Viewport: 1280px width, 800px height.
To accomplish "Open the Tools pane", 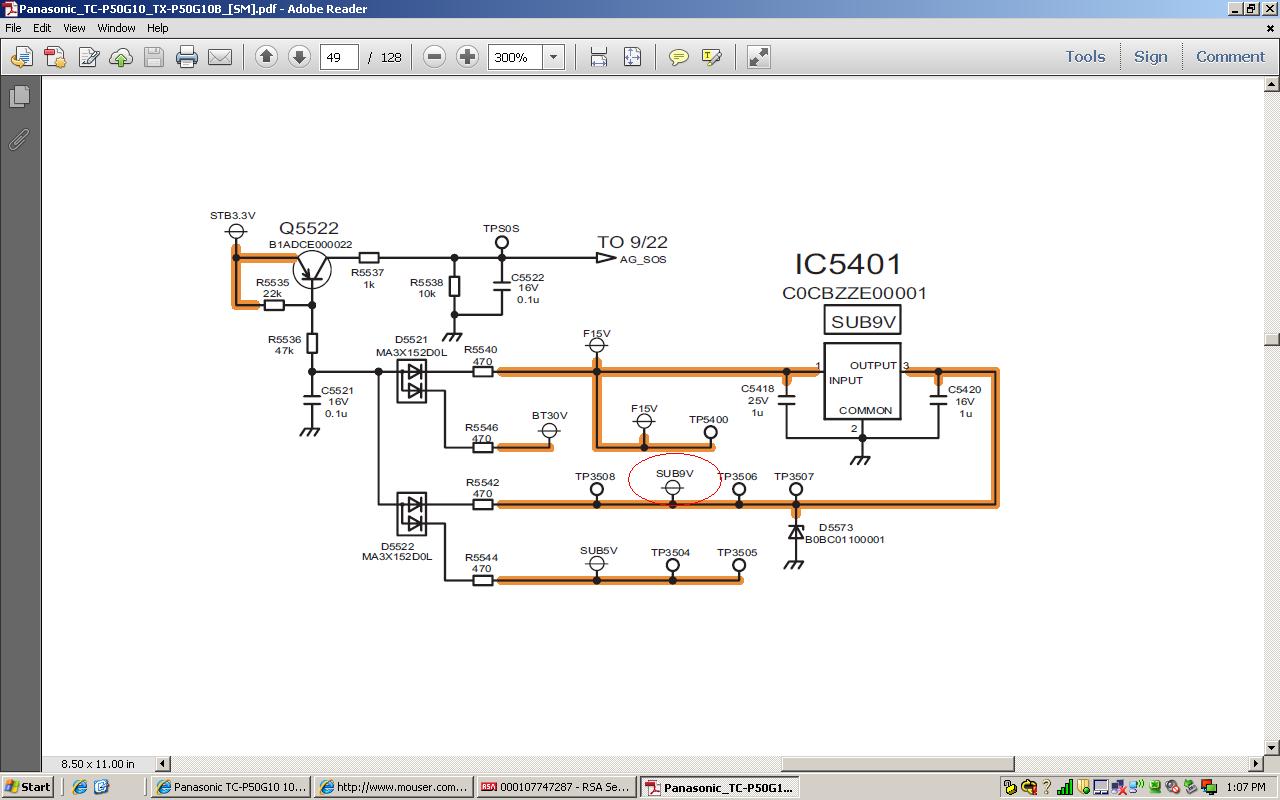I will click(1085, 57).
